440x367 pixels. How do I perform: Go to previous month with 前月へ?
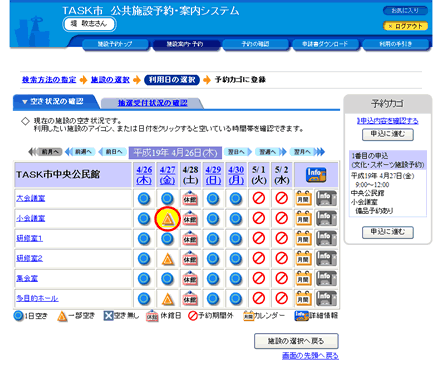tap(45, 152)
